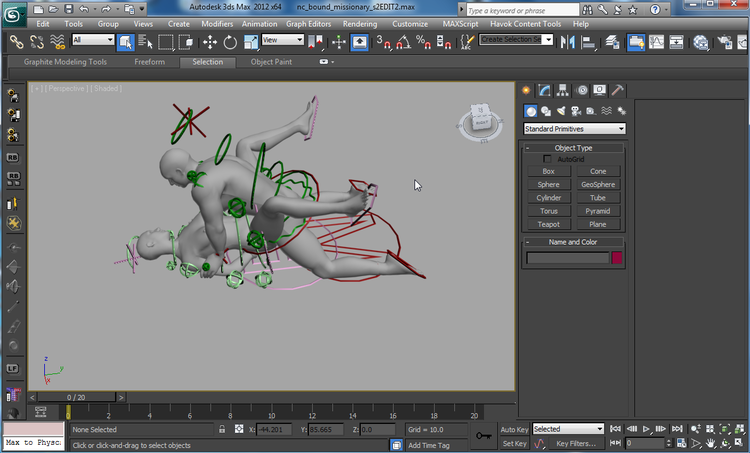Open Edit Named Selection Sets icon
This screenshot has height=453, width=750.
[467, 42]
